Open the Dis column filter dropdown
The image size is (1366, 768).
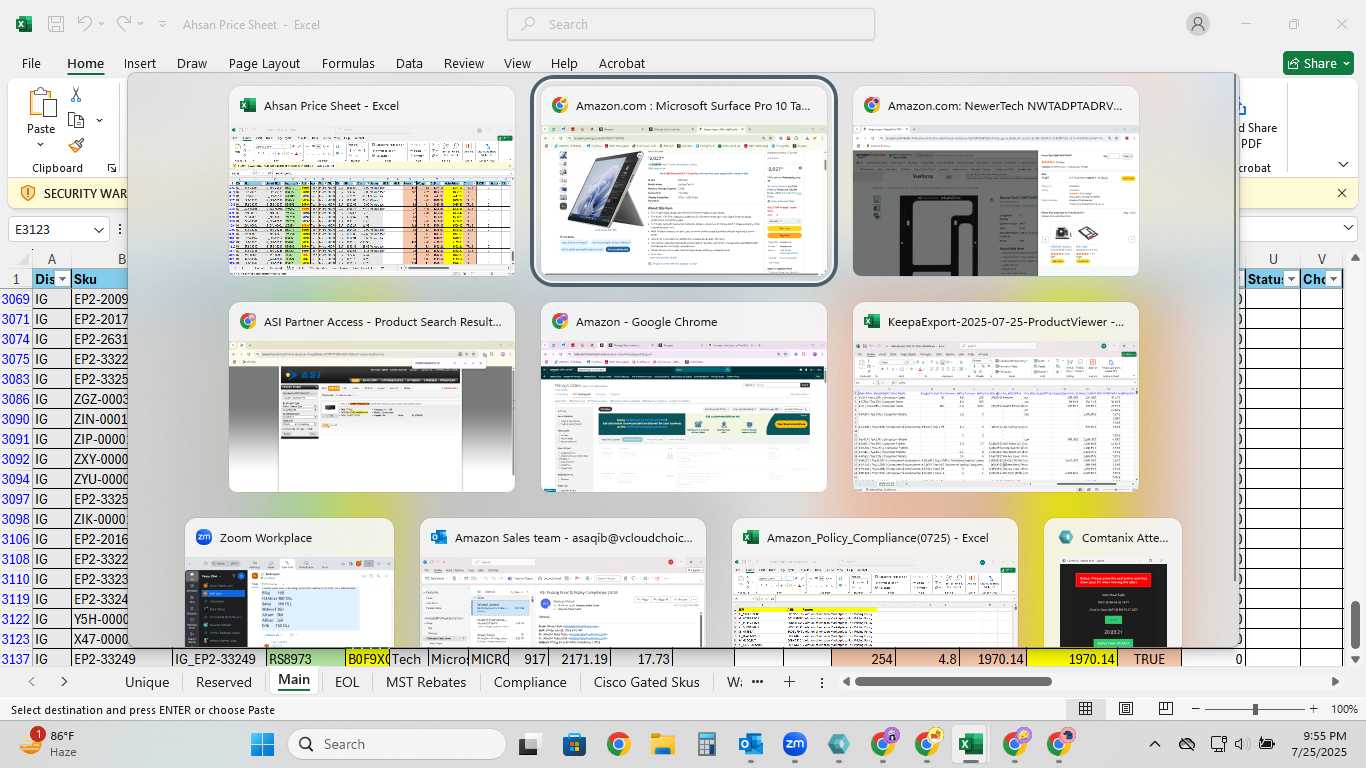[62, 279]
